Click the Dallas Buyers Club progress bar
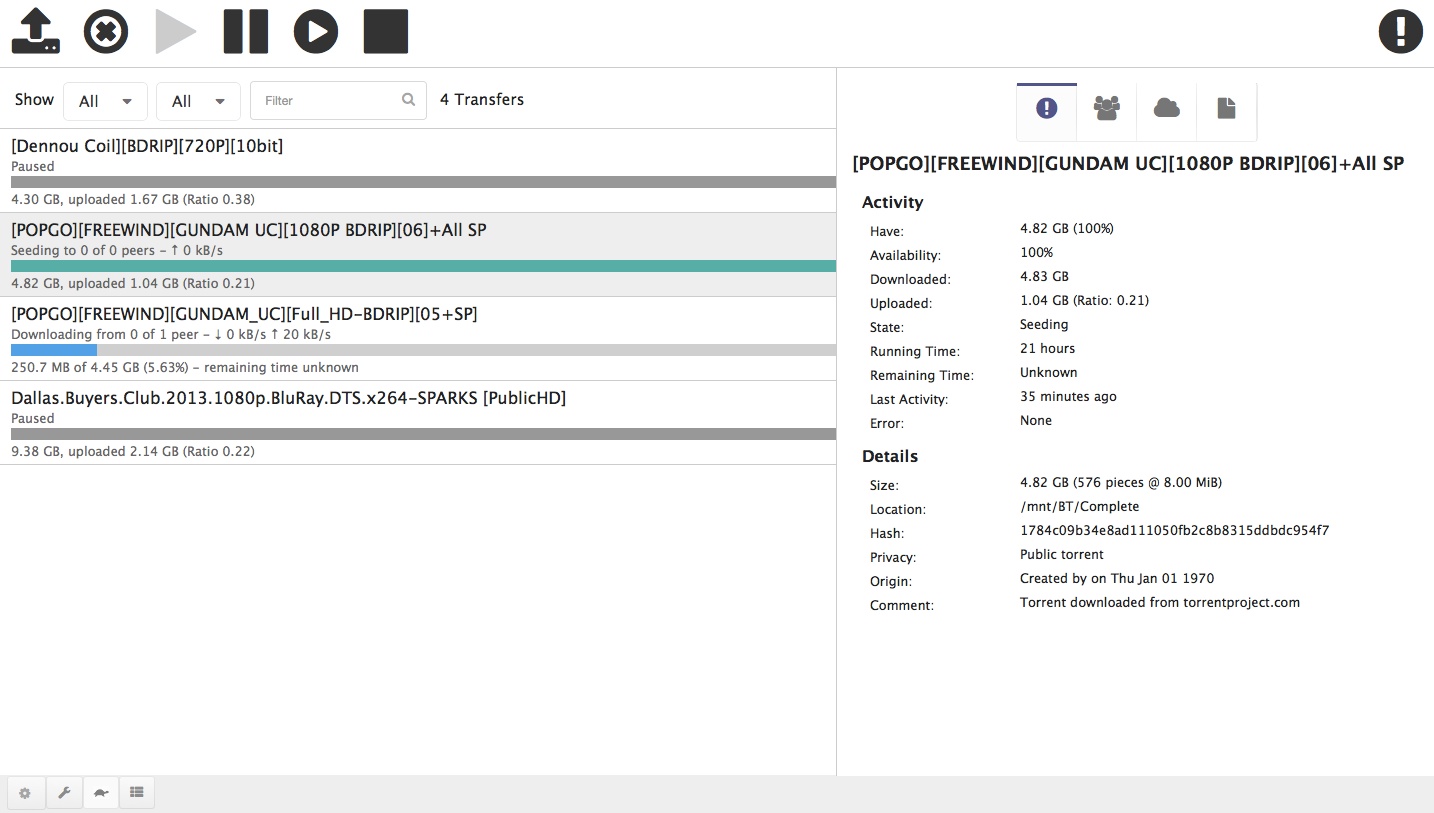This screenshot has height=813, width=1434. [x=423, y=434]
